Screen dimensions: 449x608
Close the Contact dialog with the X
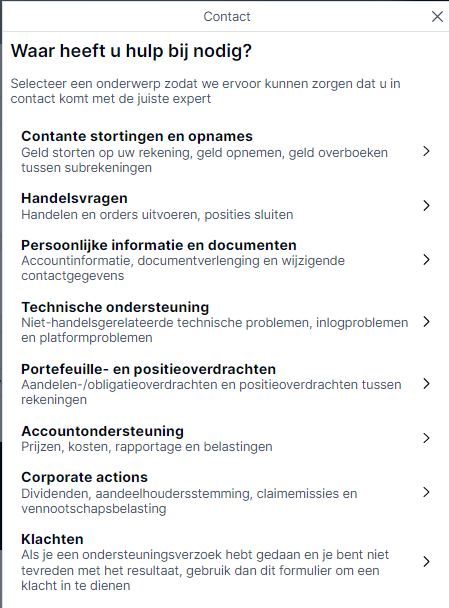tap(437, 17)
